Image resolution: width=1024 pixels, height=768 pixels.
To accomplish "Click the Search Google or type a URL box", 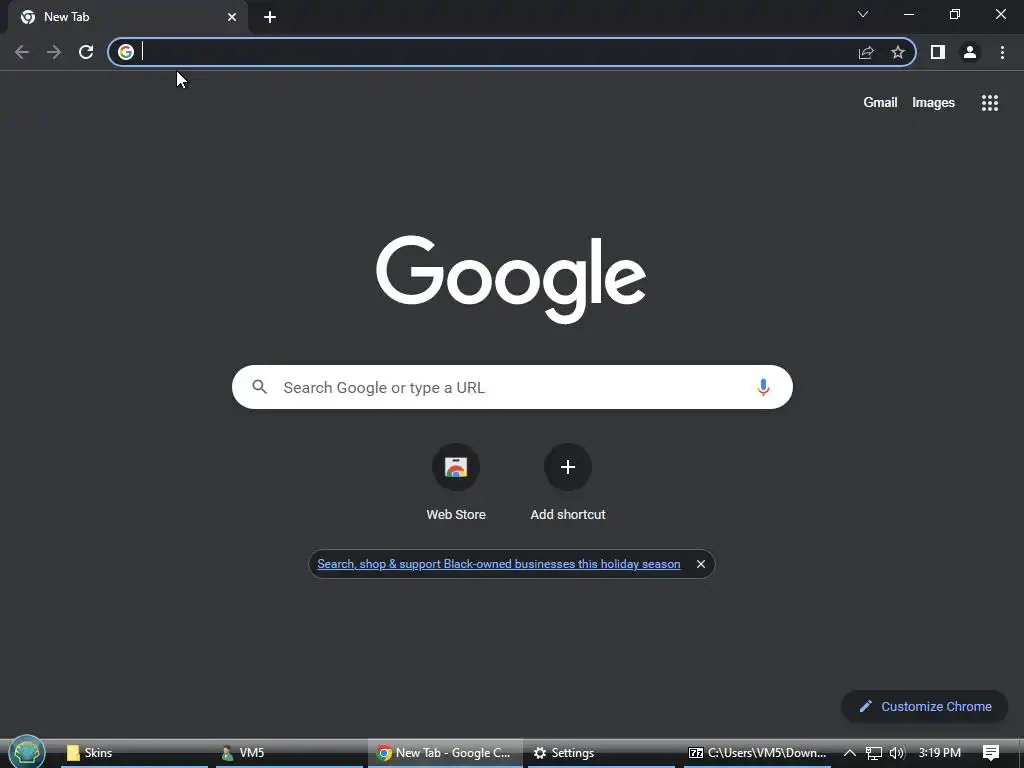I will tap(512, 387).
